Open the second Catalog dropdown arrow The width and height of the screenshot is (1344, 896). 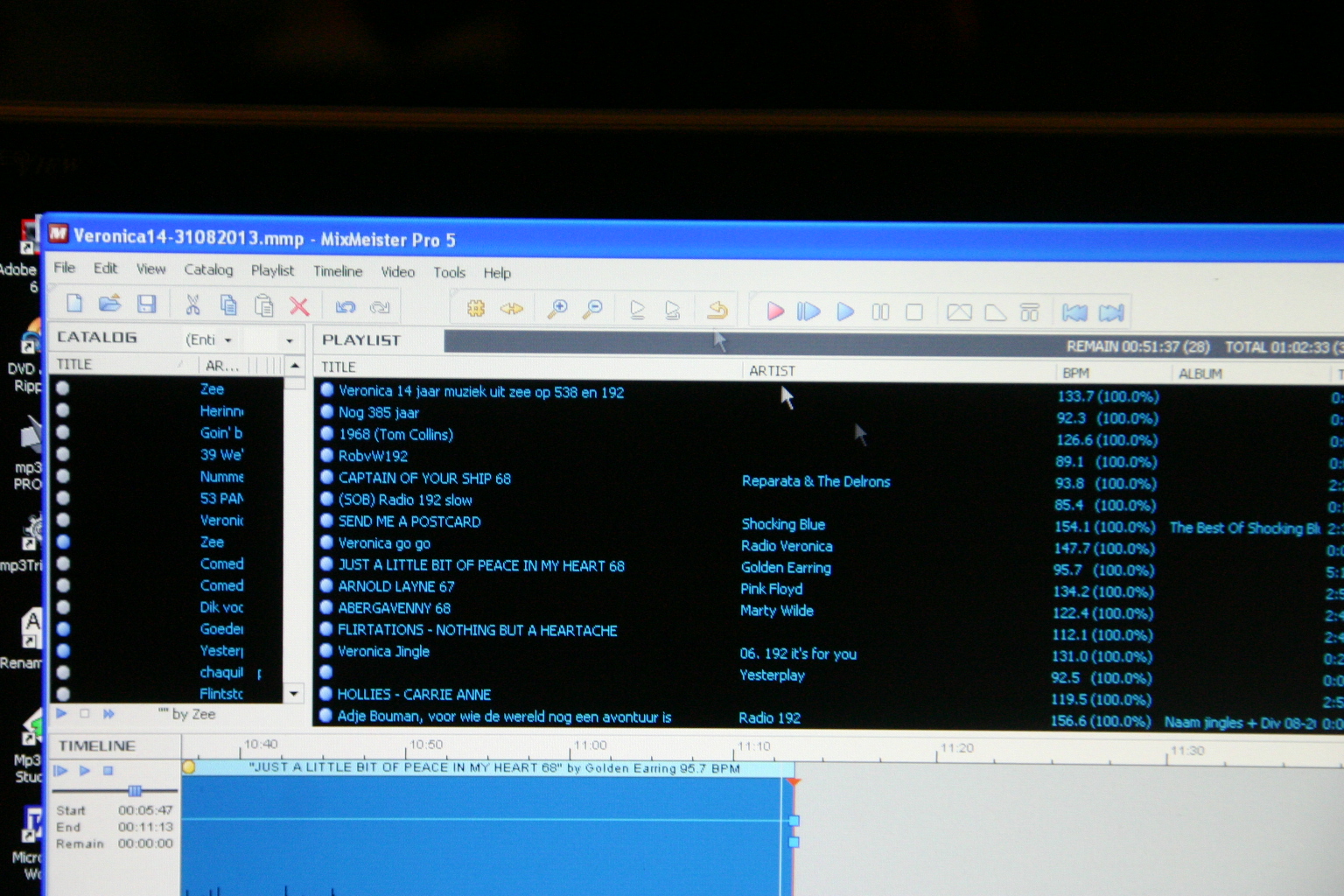(290, 339)
